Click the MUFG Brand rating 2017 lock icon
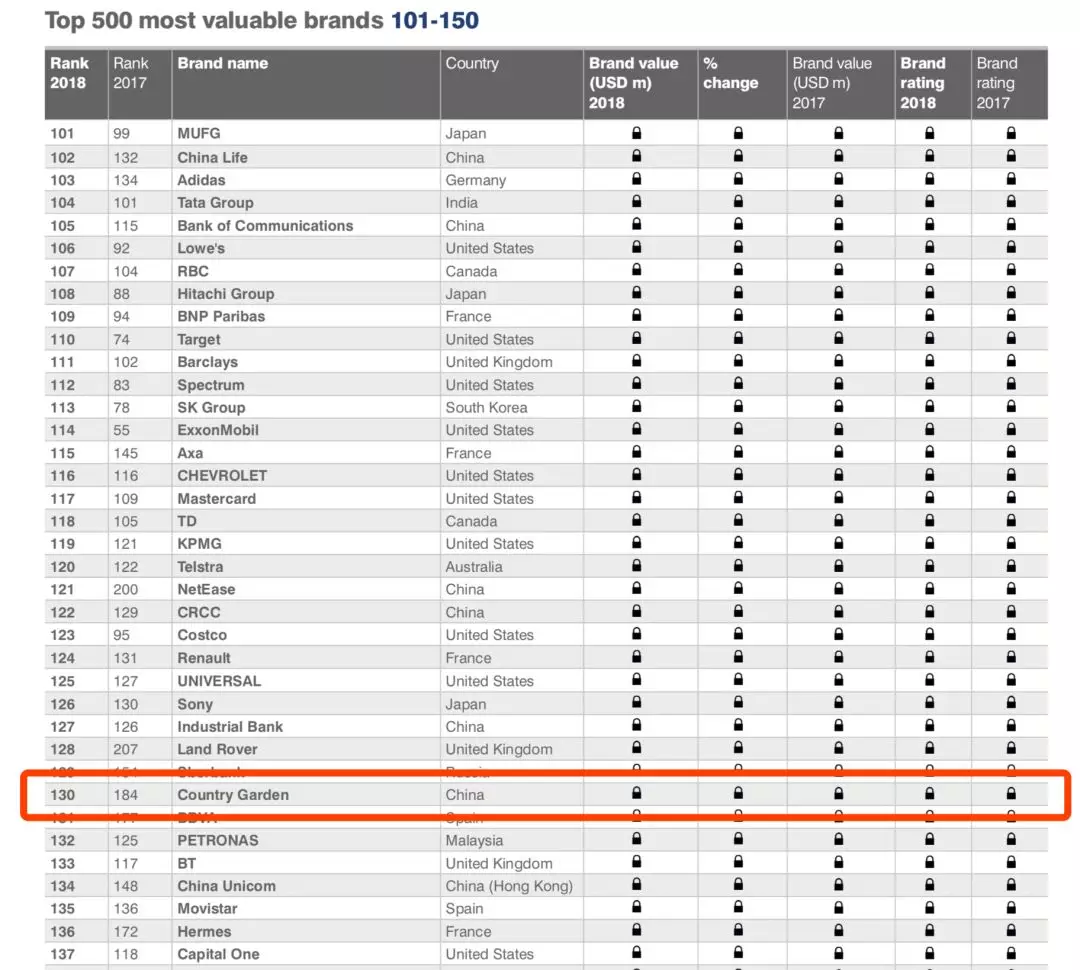 coord(1011,133)
